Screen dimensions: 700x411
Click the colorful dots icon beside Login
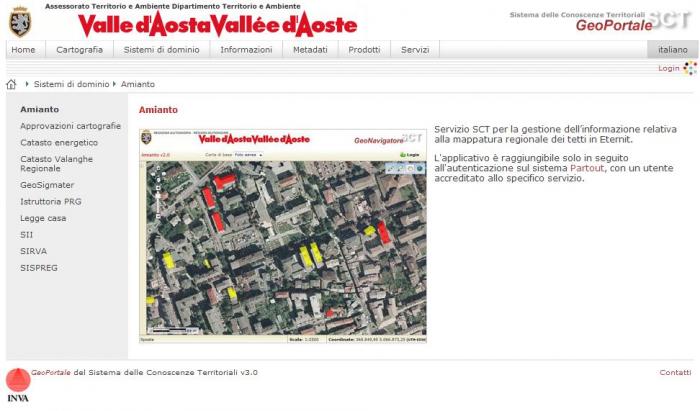690,68
